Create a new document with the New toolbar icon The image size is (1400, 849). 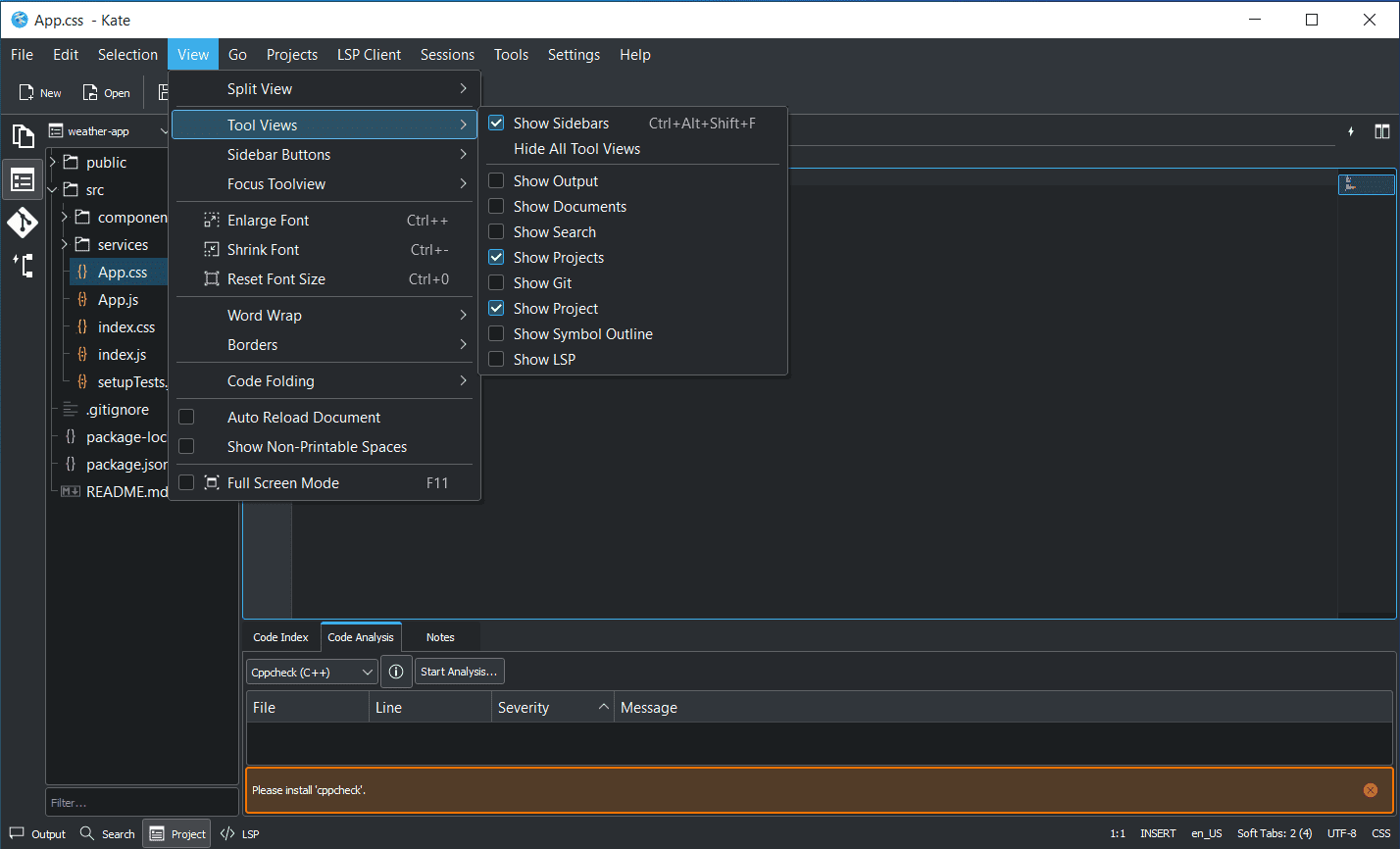click(40, 93)
